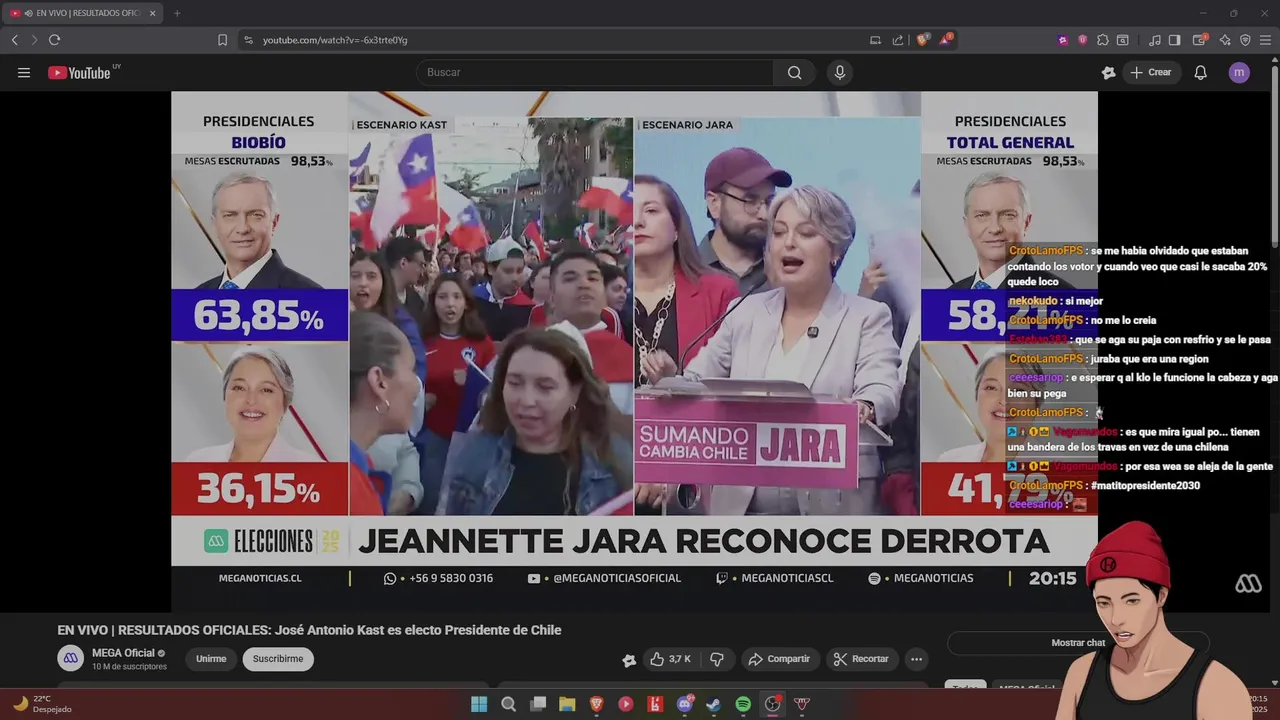Open Brave Wallet icon
This screenshot has width=1280, height=720.
tap(1200, 40)
